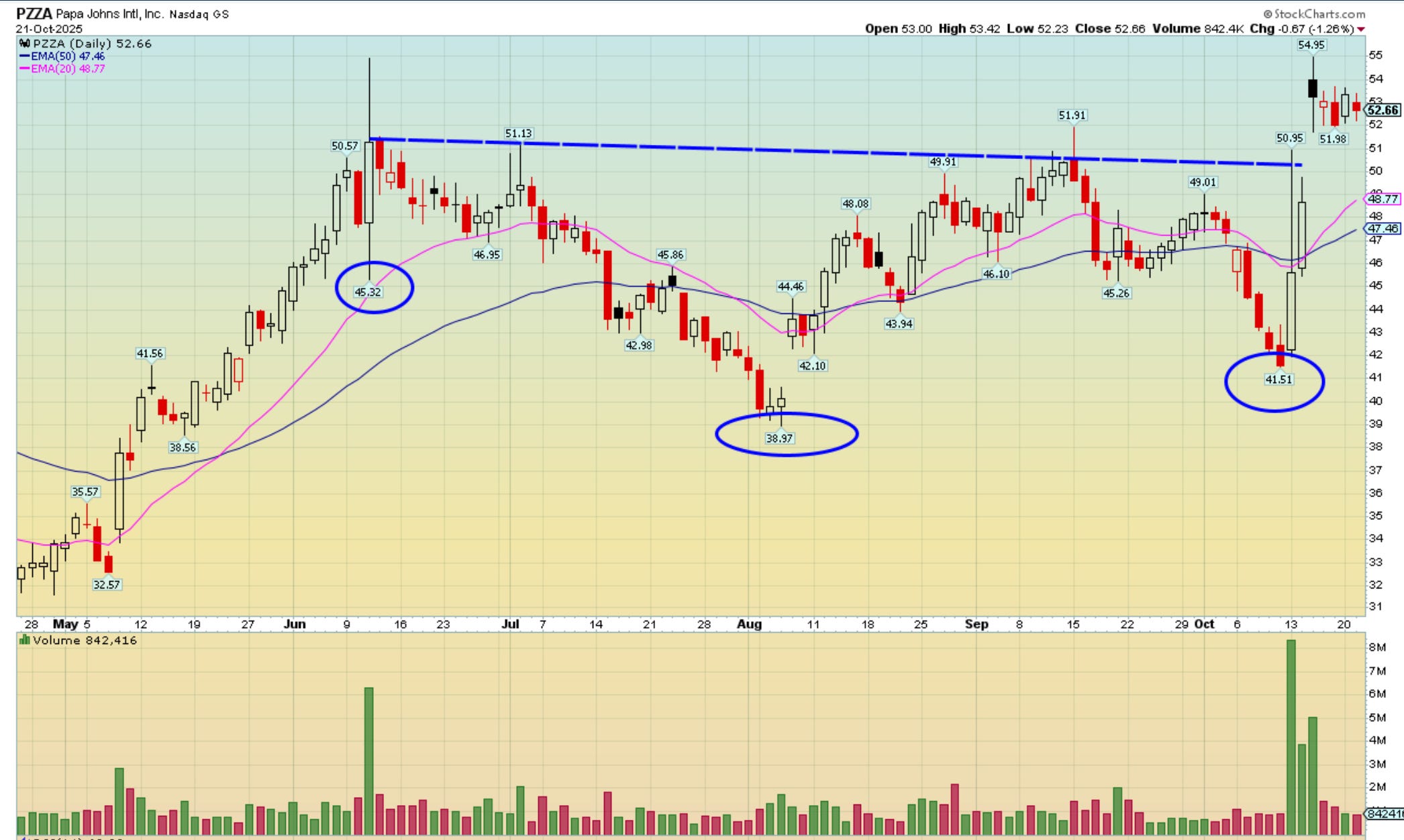Click the 38.97 low price label
Viewport: 1404px width, 840px height.
tap(779, 438)
